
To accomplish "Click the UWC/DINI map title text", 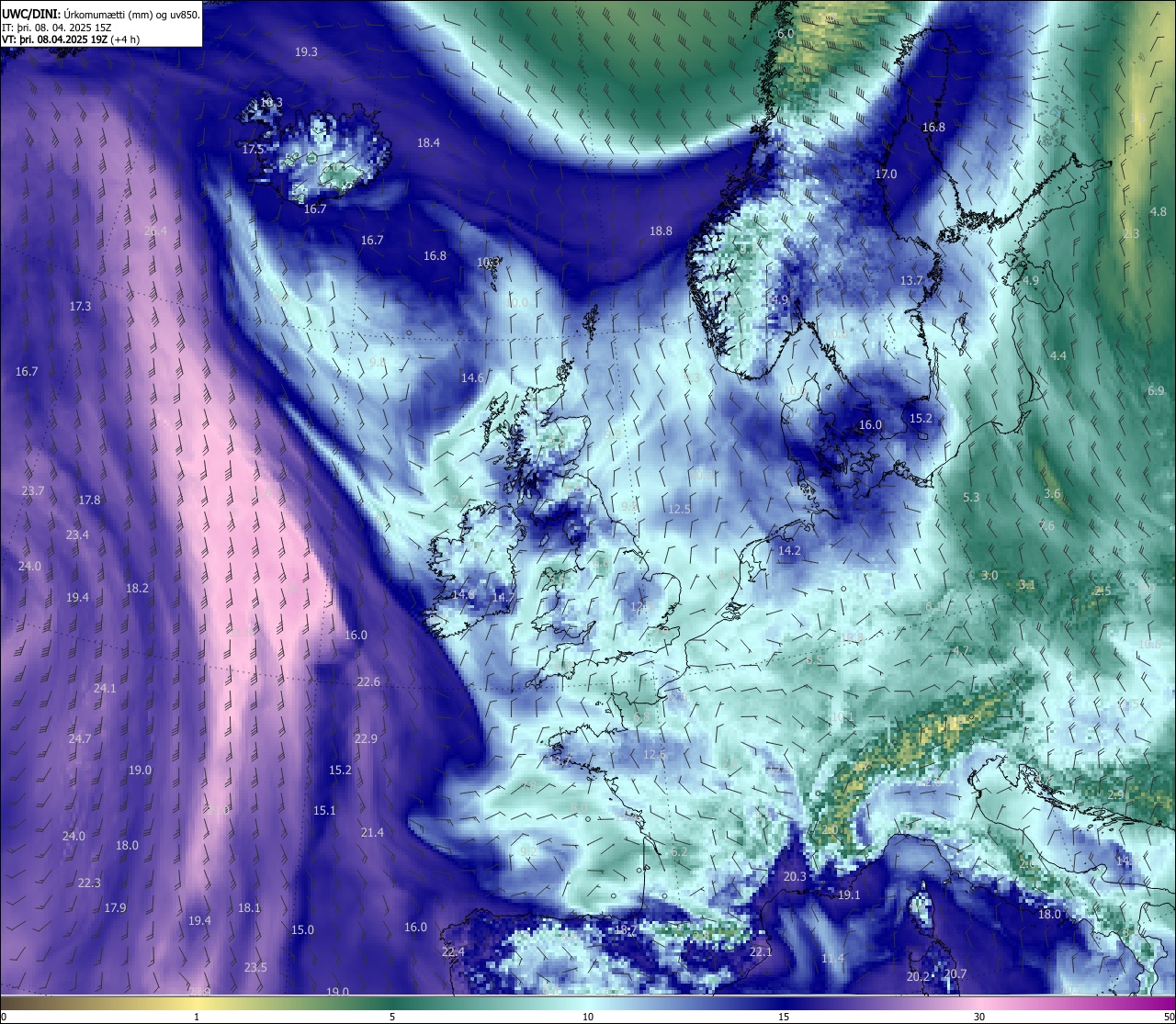I will point(100,14).
